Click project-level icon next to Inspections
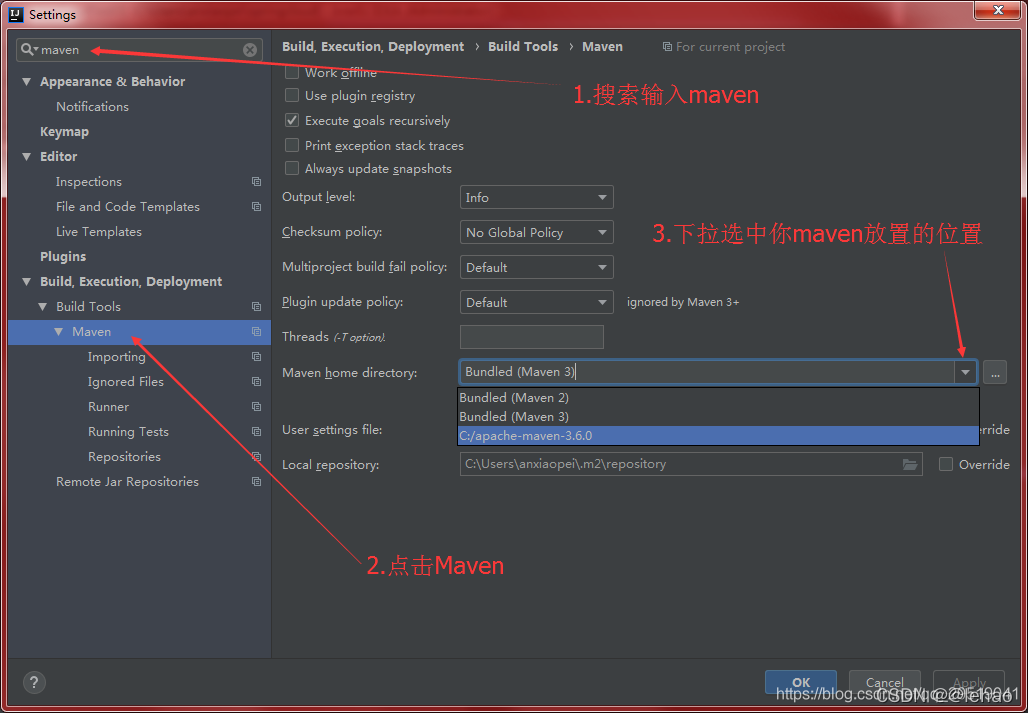Screen dimensions: 1028x713 click(x=256, y=182)
